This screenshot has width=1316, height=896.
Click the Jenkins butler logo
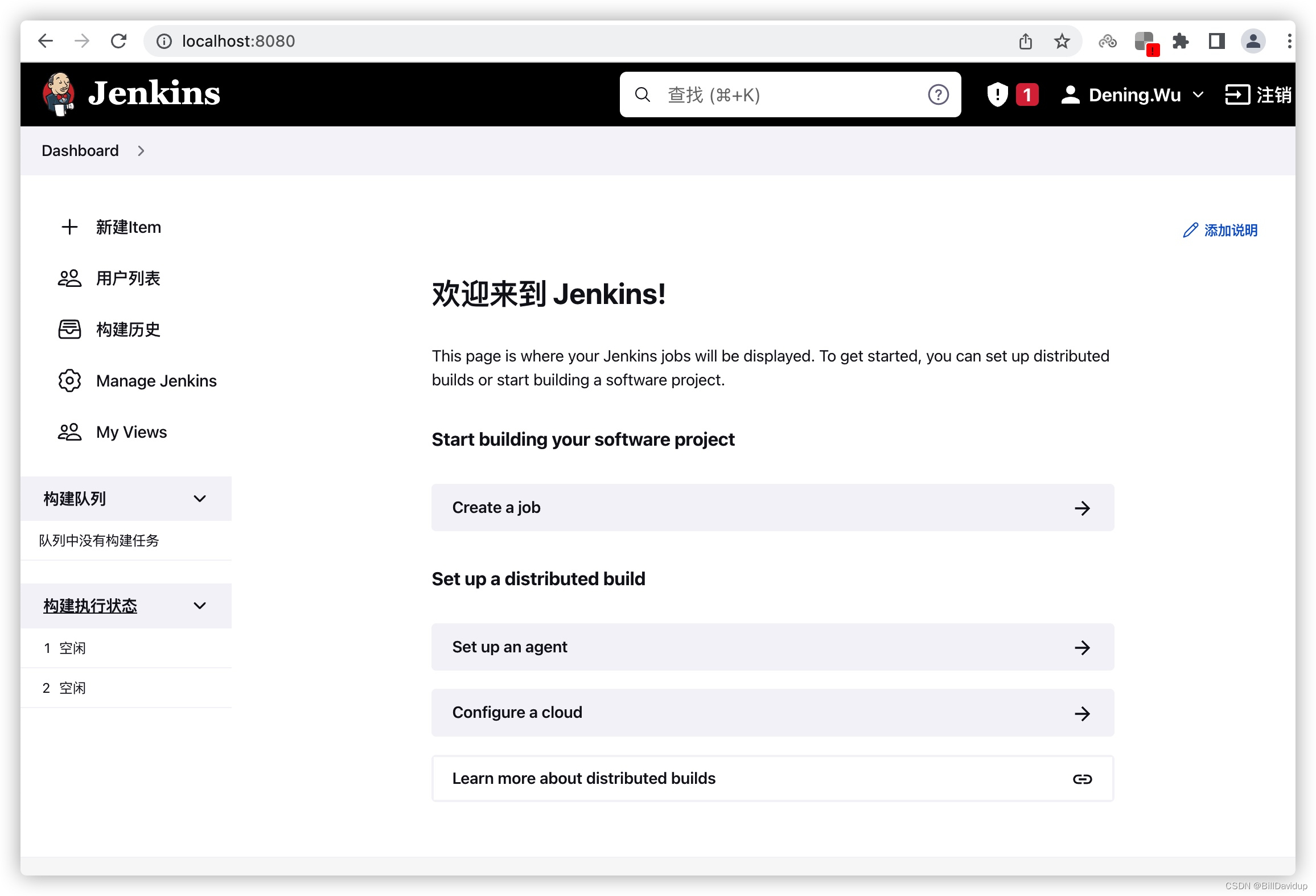click(59, 94)
